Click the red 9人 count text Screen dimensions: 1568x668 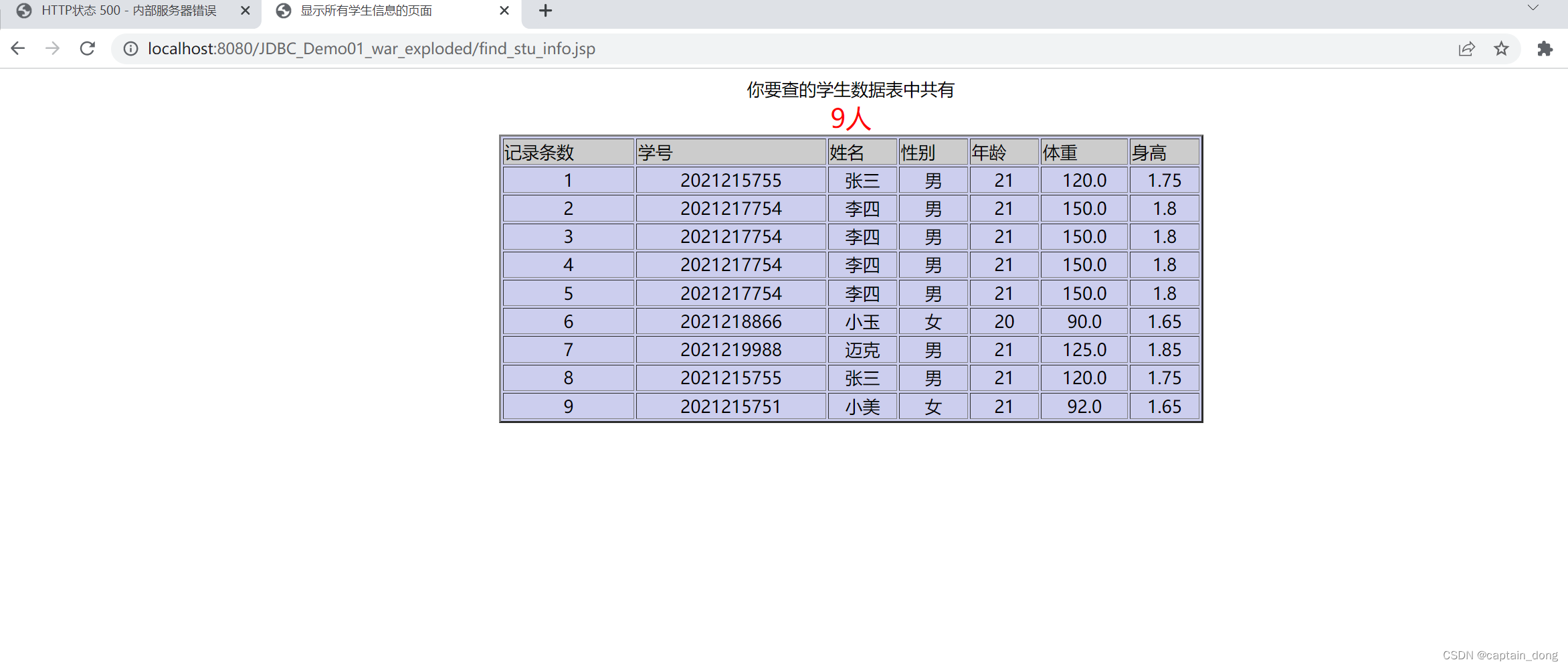point(851,118)
